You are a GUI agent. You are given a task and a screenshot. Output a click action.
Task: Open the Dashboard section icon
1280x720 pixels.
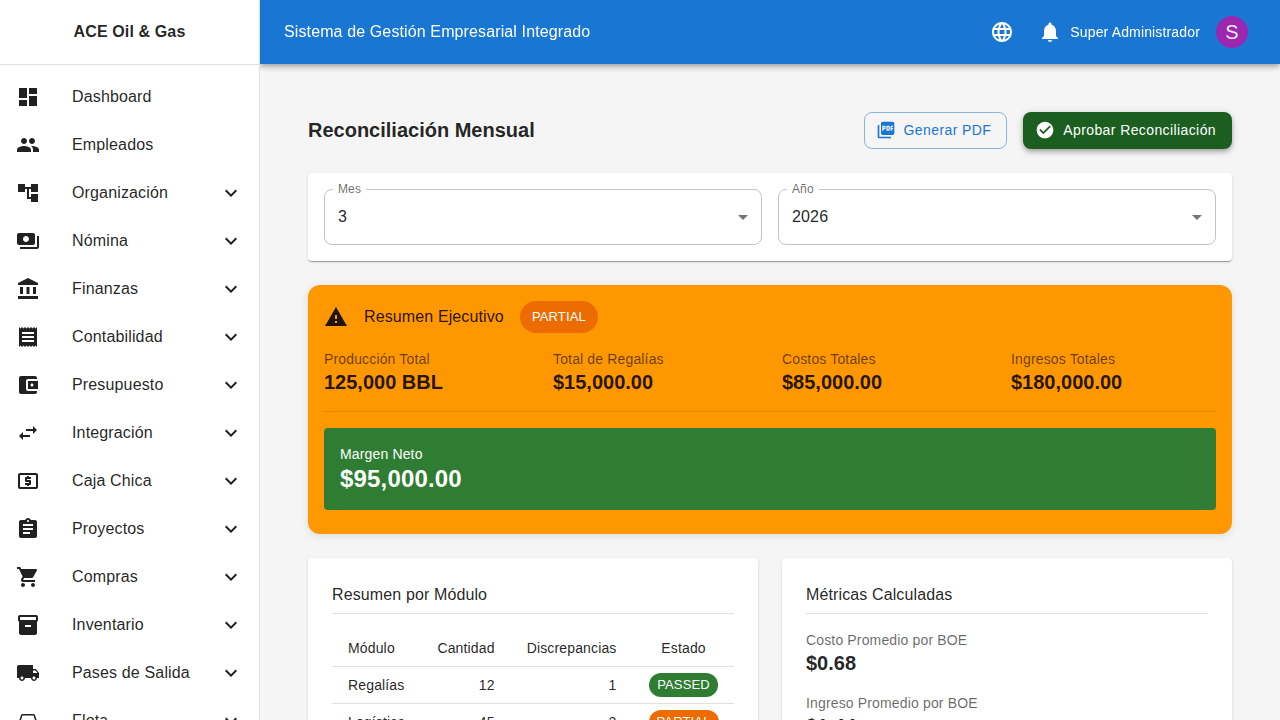coord(28,96)
